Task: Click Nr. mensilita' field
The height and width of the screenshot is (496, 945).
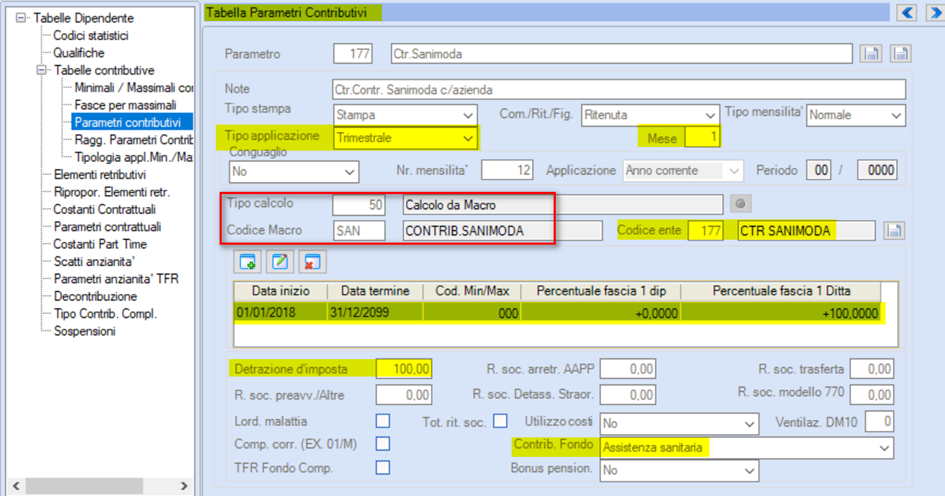Action: pos(507,171)
